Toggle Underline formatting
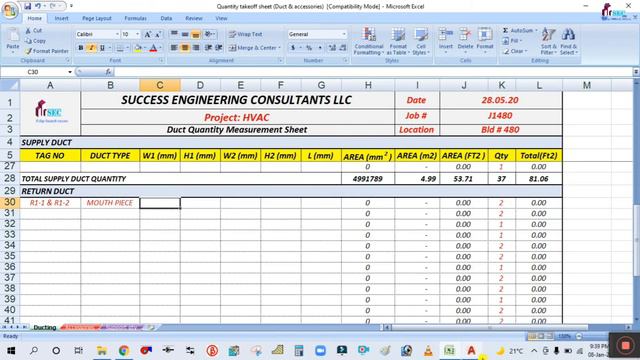Screen dimensions: 640x360 [102, 48]
